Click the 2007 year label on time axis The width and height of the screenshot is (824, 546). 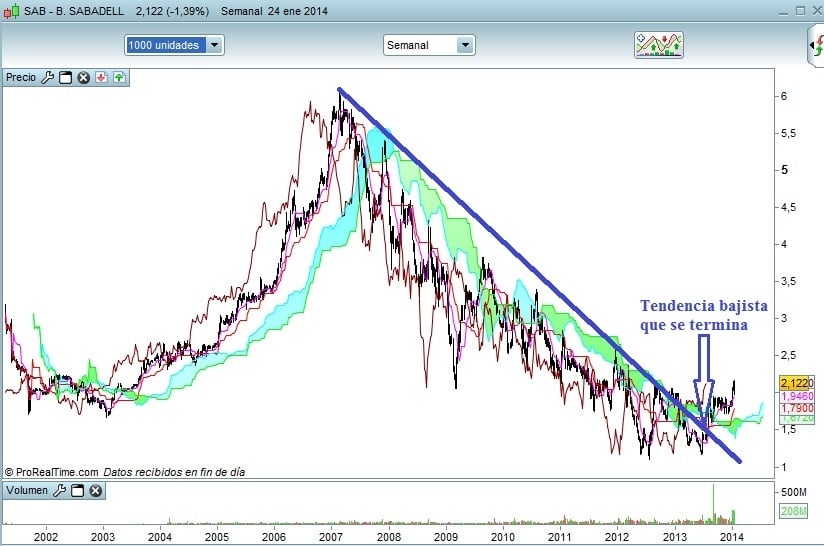coord(331,537)
